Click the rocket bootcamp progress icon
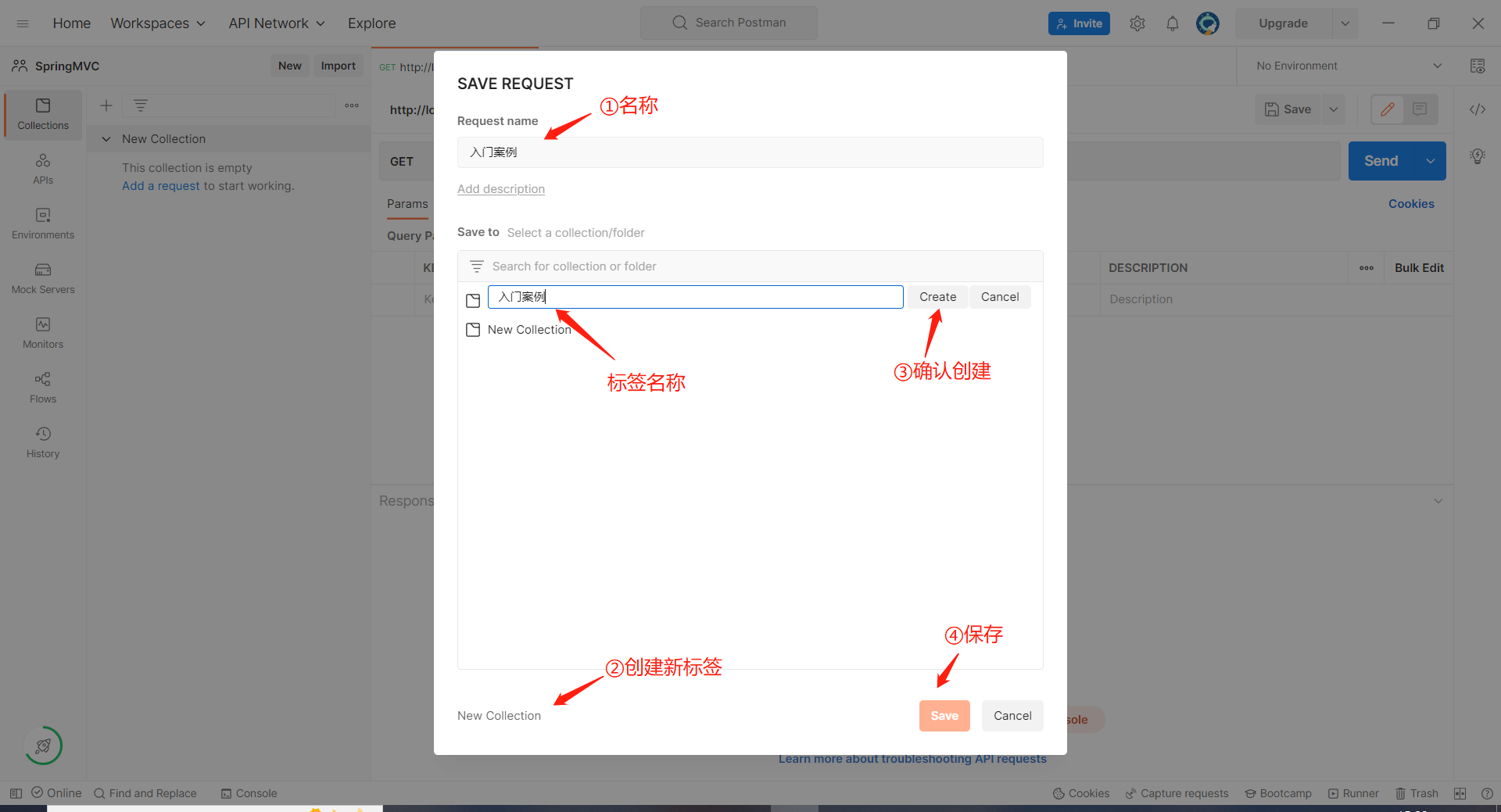The width and height of the screenshot is (1501, 812). [43, 746]
